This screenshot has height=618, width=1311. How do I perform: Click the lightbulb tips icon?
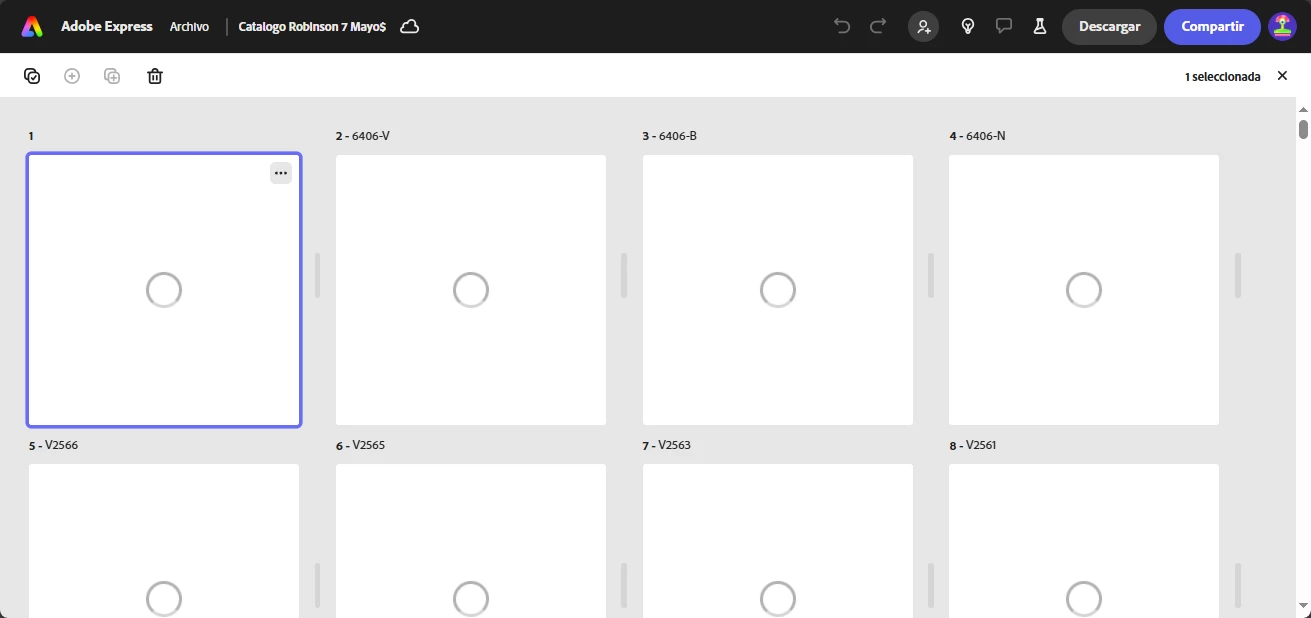coord(968,27)
